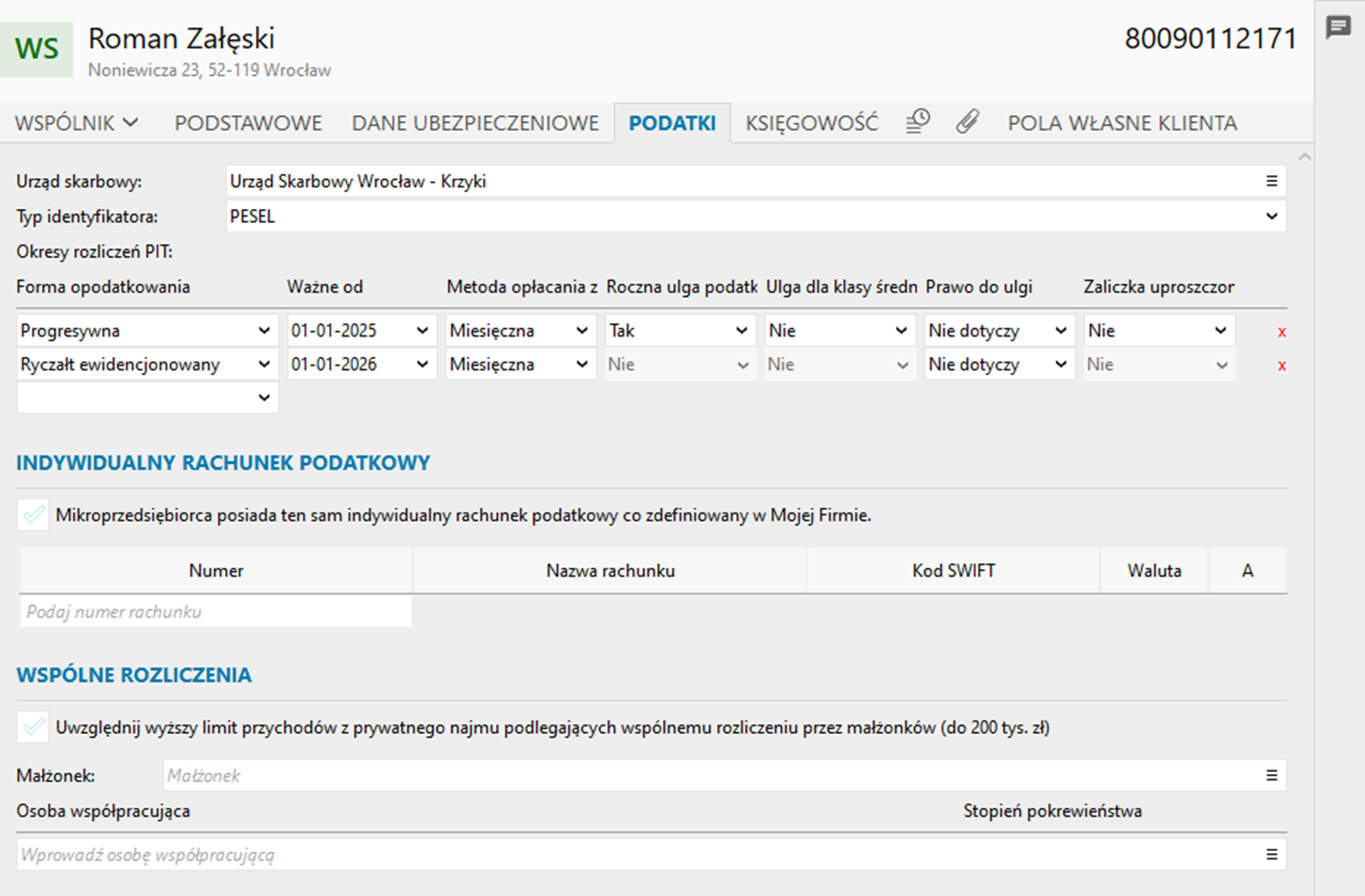The image size is (1365, 896).
Task: Click the 80090112171 identifier number
Action: point(1210,38)
